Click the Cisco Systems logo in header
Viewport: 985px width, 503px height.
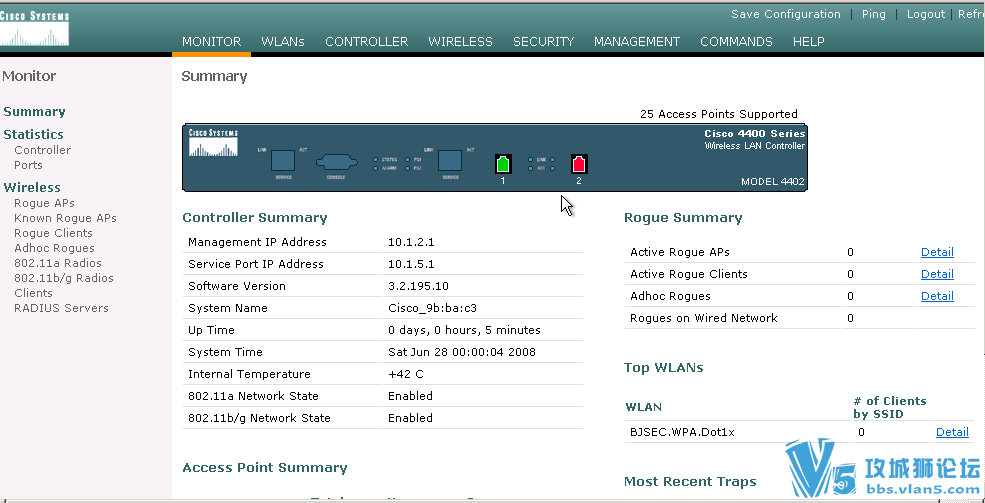tap(35, 28)
